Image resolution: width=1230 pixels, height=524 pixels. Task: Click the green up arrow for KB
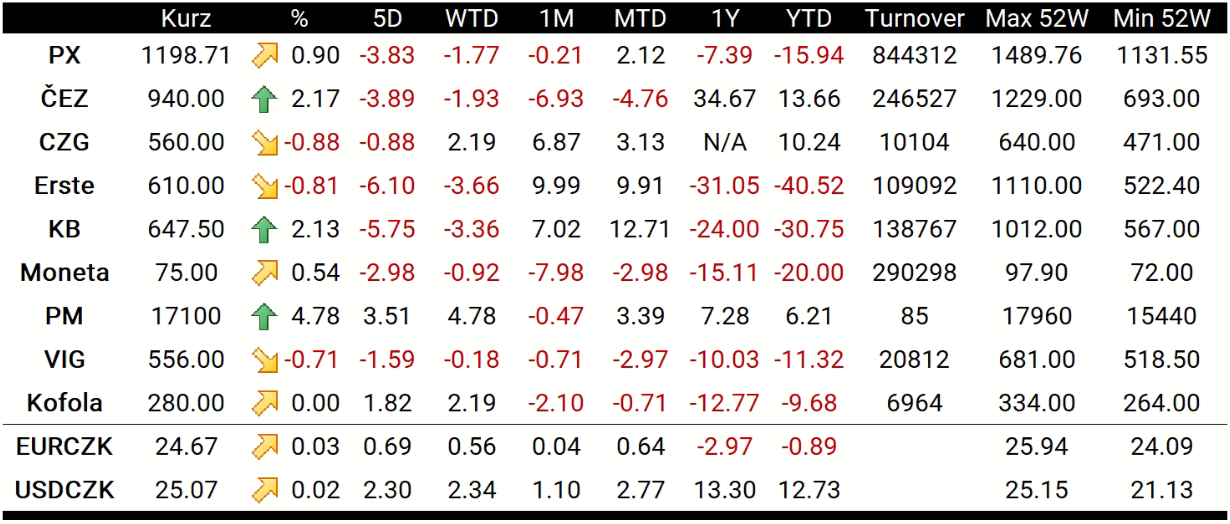(x=264, y=230)
